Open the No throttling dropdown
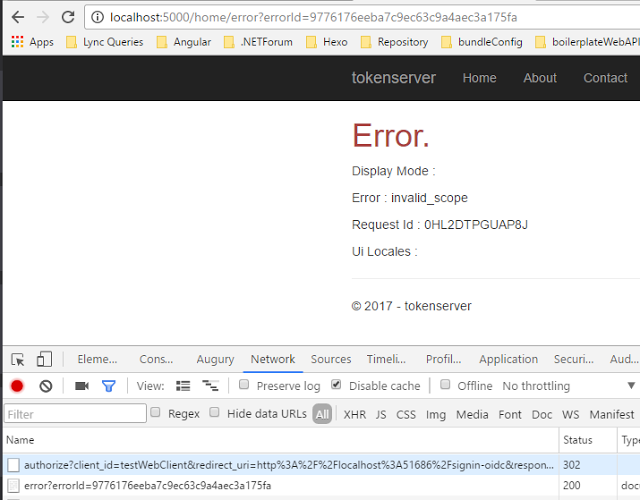640x500 pixels. [569, 386]
